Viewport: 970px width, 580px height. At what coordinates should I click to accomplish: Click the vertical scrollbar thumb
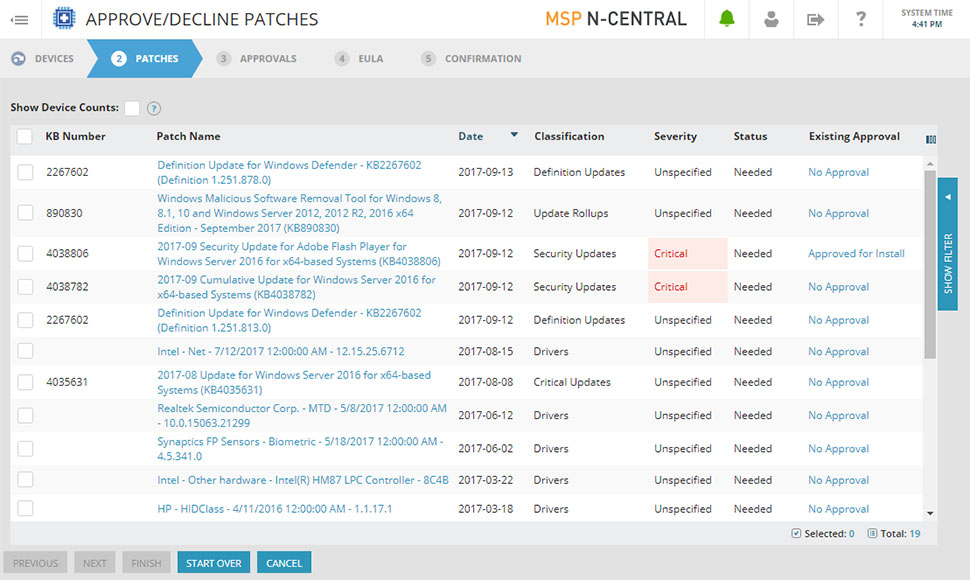pos(930,265)
